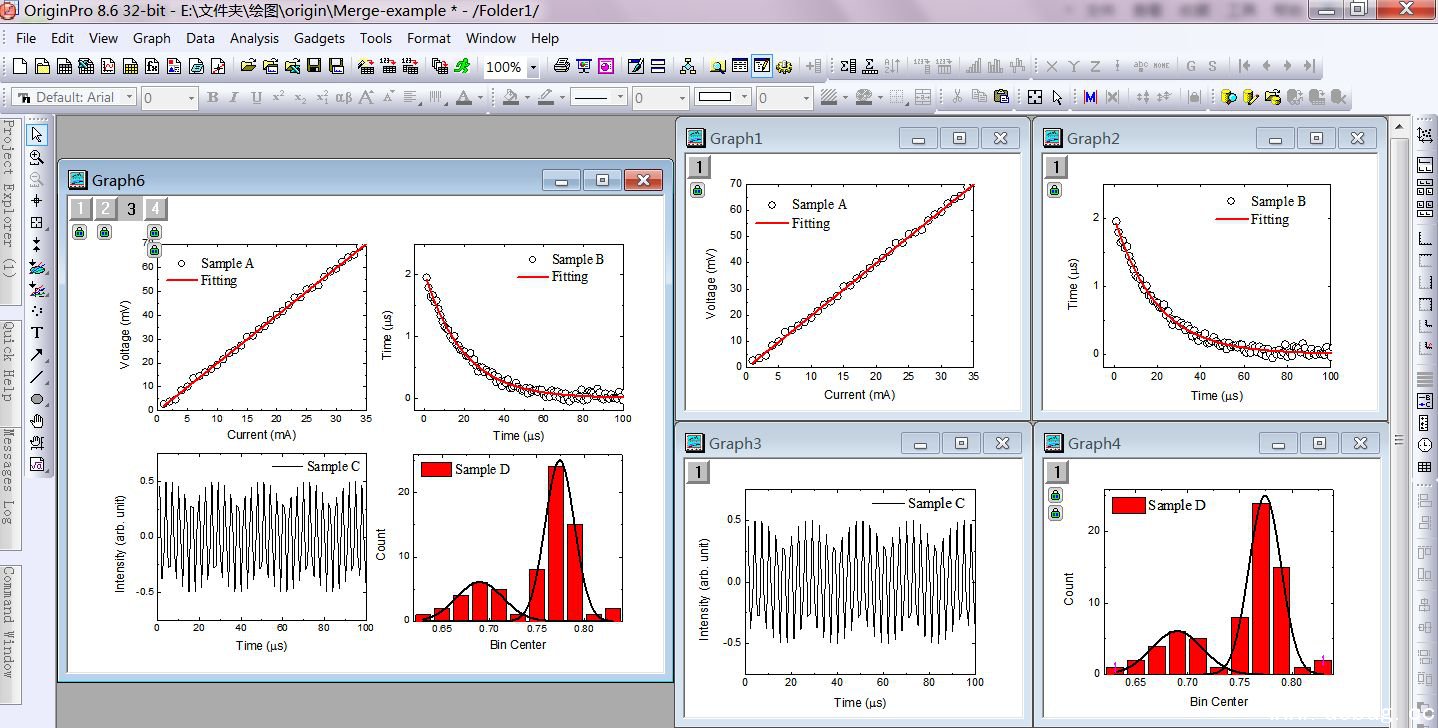This screenshot has width=1438, height=728.
Task: Open the Project Explorer tree icon
Action: pyautogui.click(x=688, y=66)
